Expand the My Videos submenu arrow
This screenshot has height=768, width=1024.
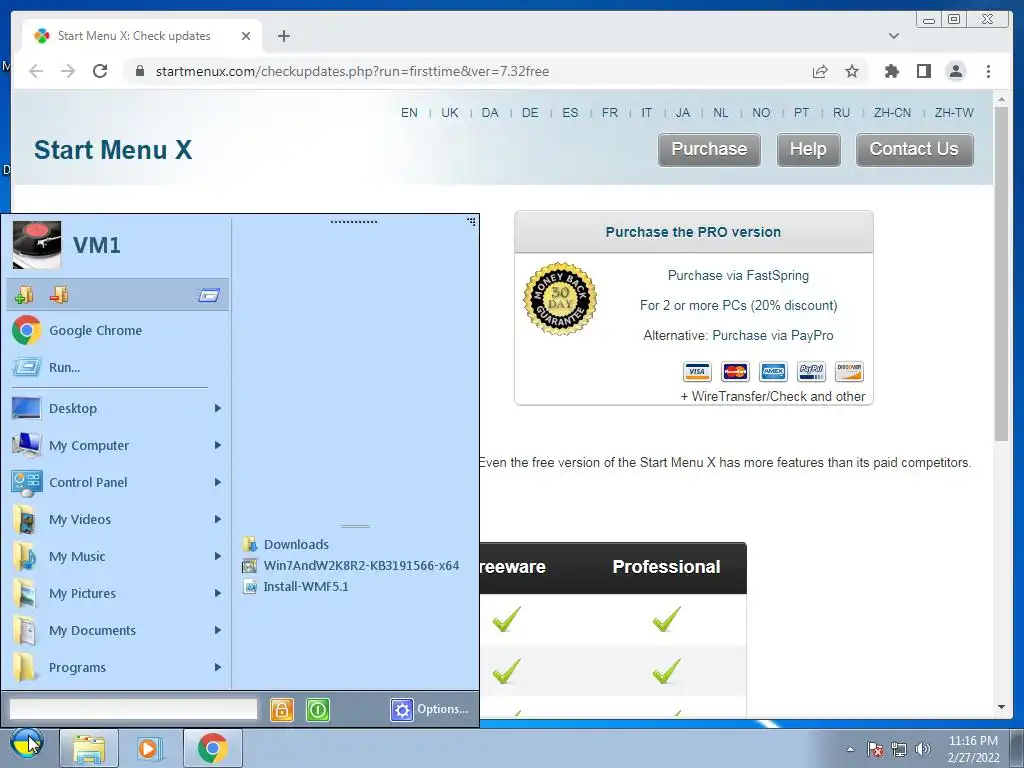point(217,519)
